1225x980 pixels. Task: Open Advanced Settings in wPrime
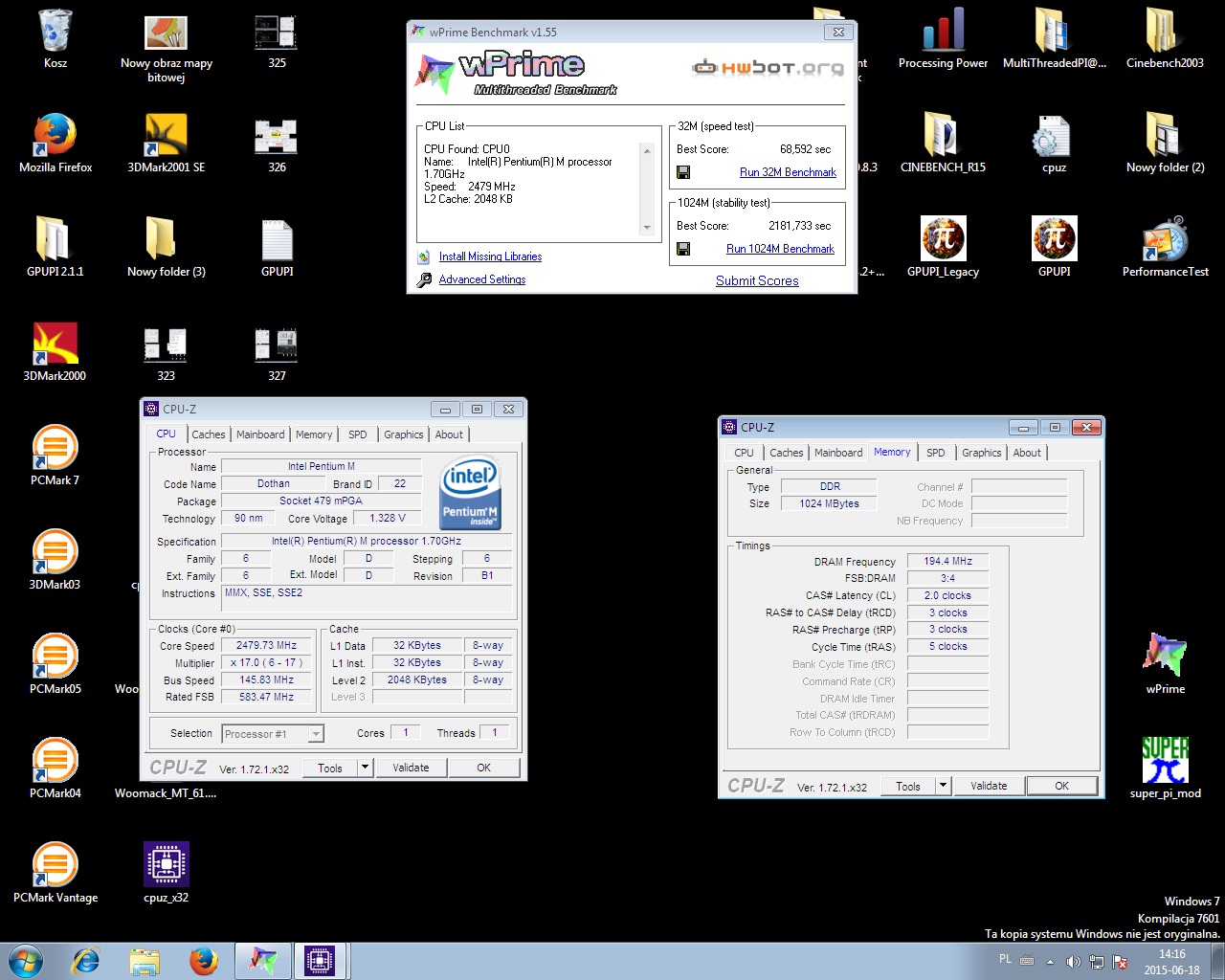click(x=482, y=279)
